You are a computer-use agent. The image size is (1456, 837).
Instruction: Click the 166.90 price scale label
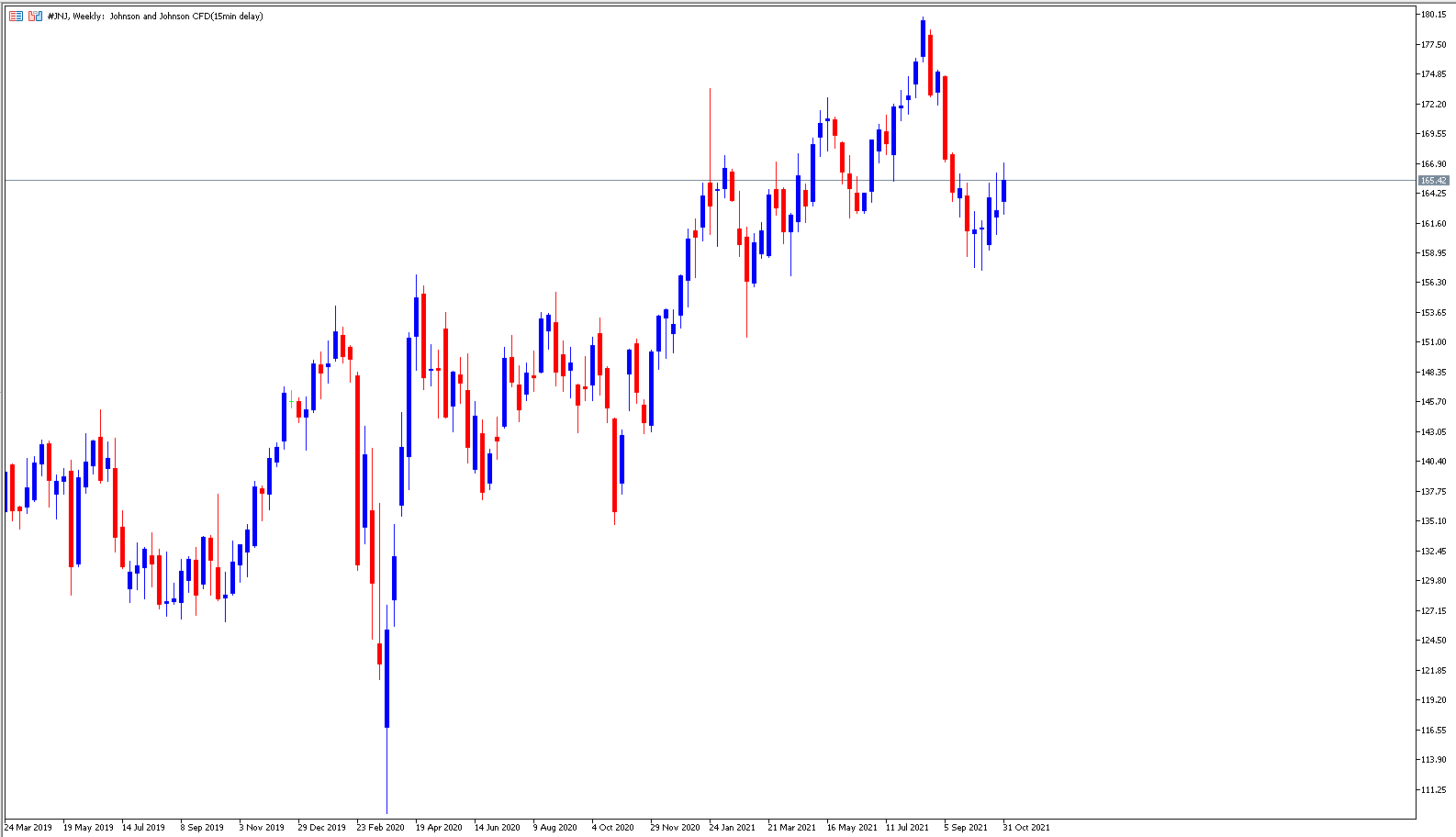click(1433, 163)
